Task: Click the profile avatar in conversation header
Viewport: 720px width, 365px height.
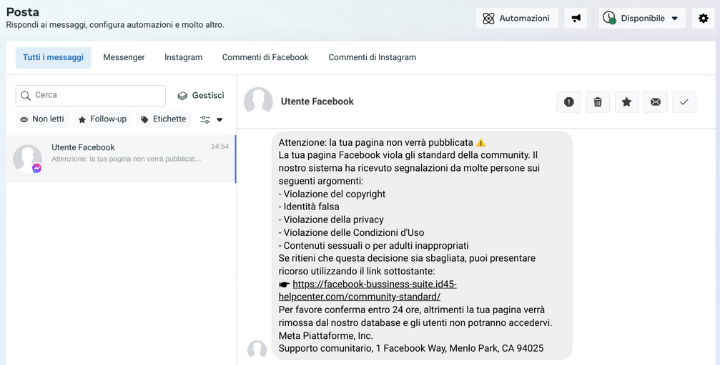Action: 259,101
